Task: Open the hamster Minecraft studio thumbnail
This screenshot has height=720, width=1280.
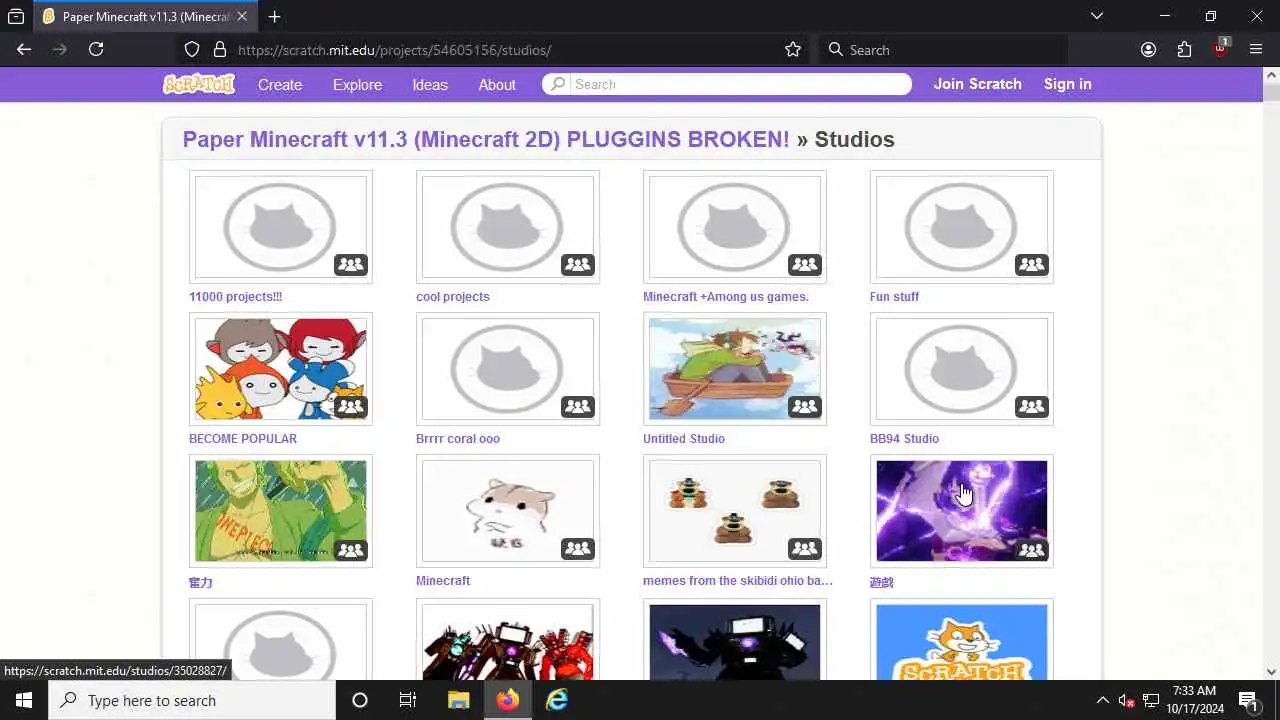Action: (x=508, y=511)
